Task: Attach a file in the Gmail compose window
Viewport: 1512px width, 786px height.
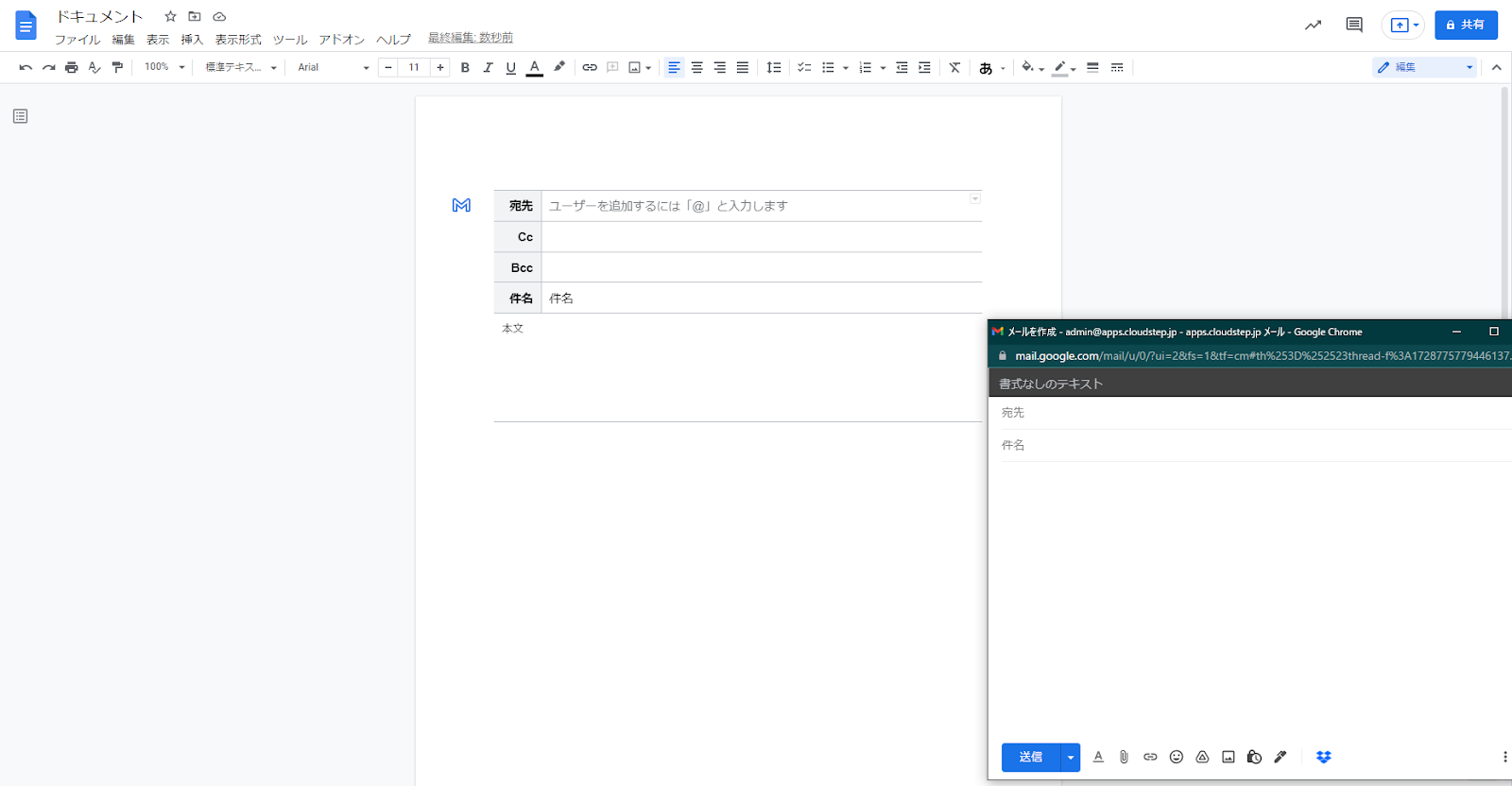Action: click(x=1124, y=757)
